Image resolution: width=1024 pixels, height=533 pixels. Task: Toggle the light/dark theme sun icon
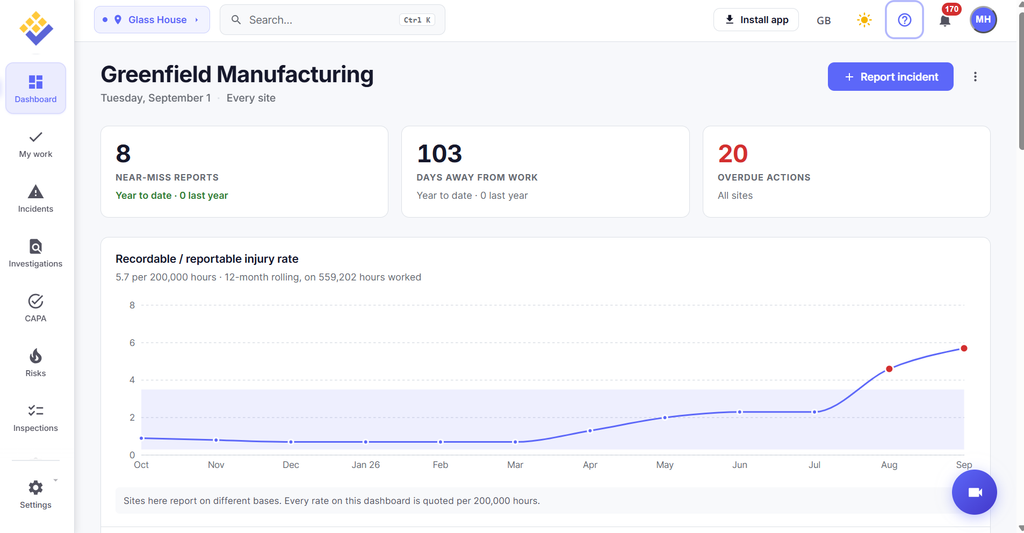[864, 20]
